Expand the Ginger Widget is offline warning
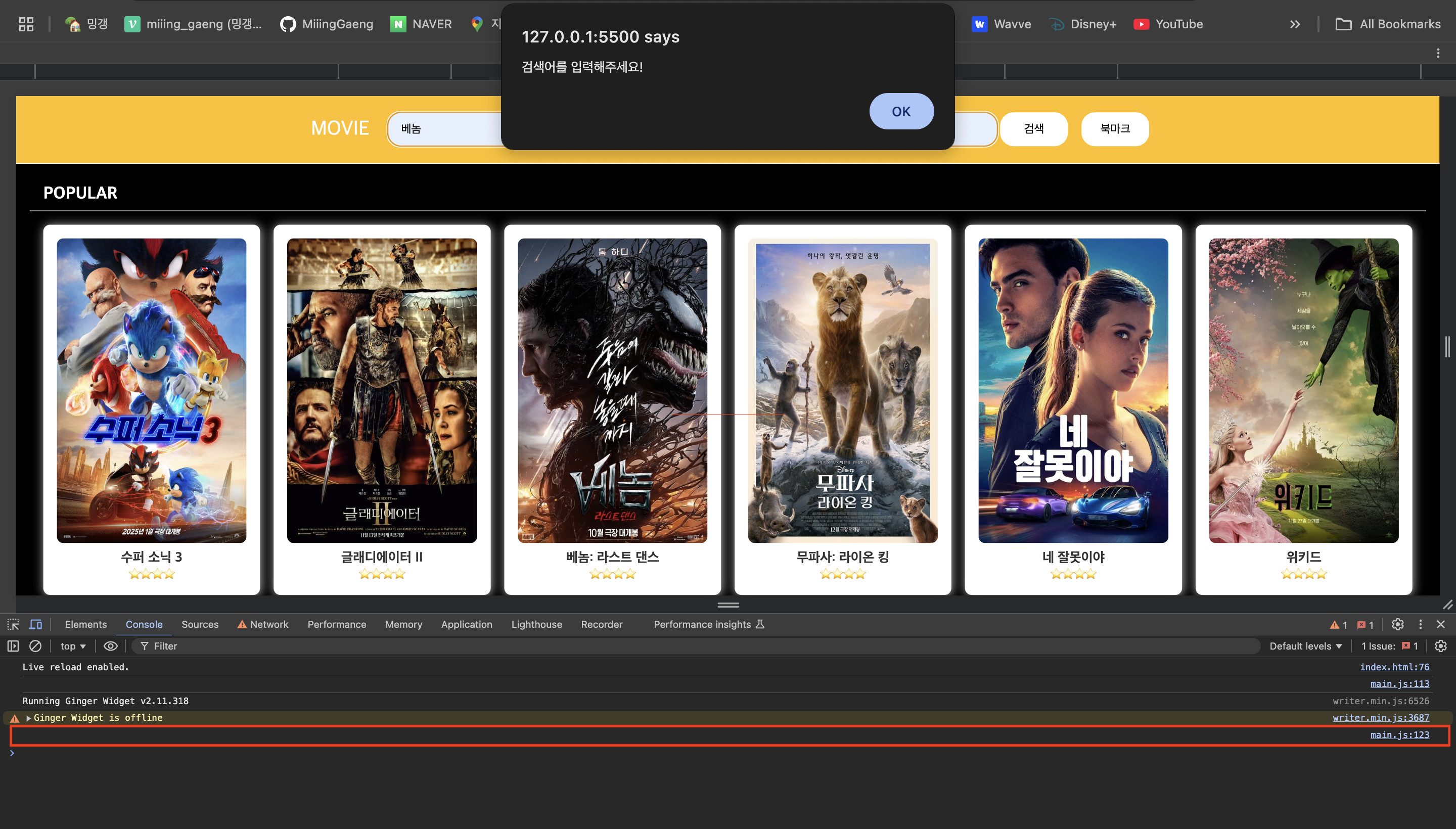 click(x=28, y=718)
